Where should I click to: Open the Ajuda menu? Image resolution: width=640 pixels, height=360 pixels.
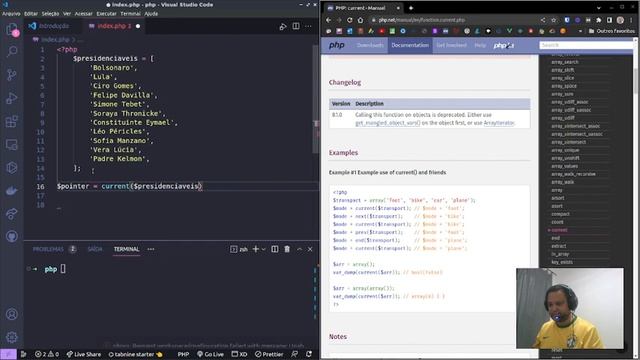point(151,13)
